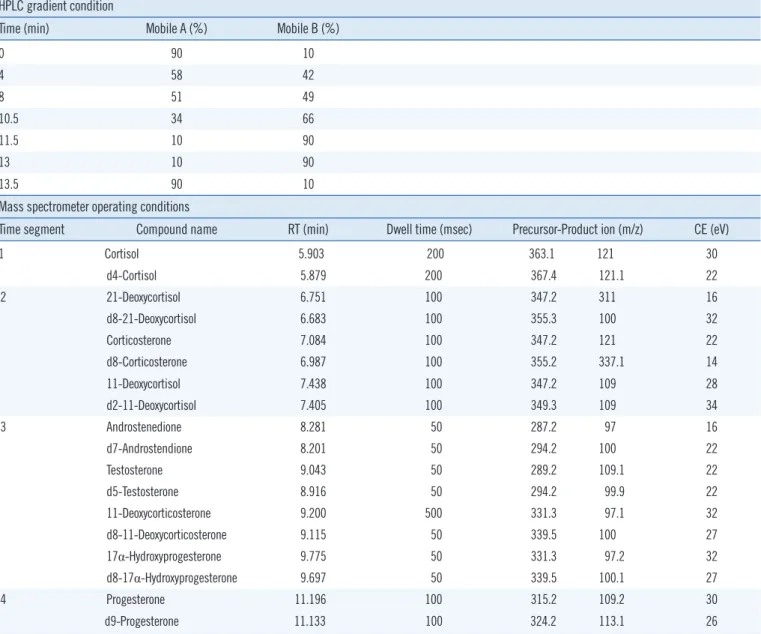Click the CE value 34

711,405
